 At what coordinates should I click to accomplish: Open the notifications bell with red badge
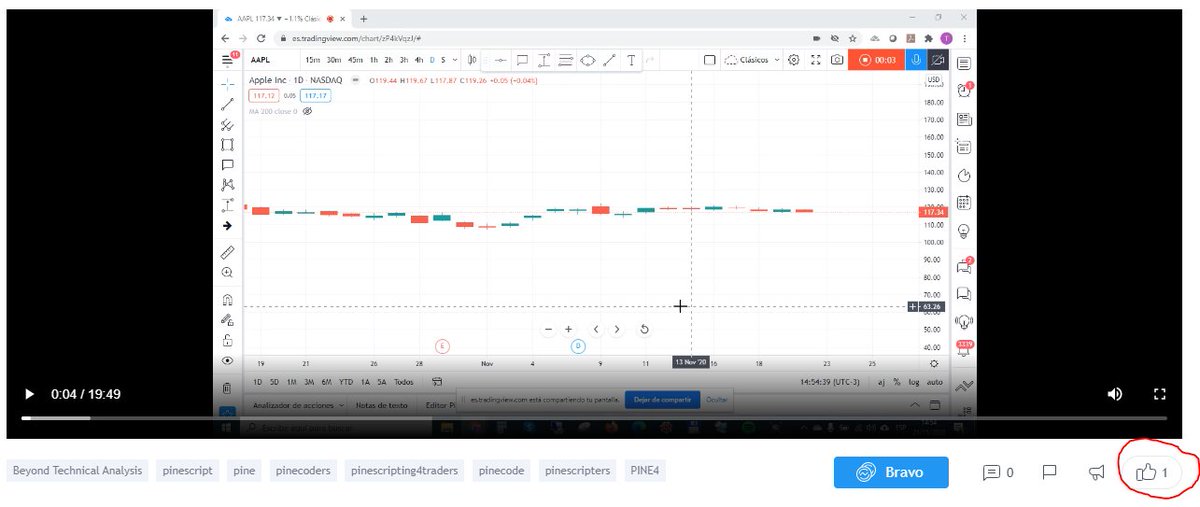pos(964,349)
